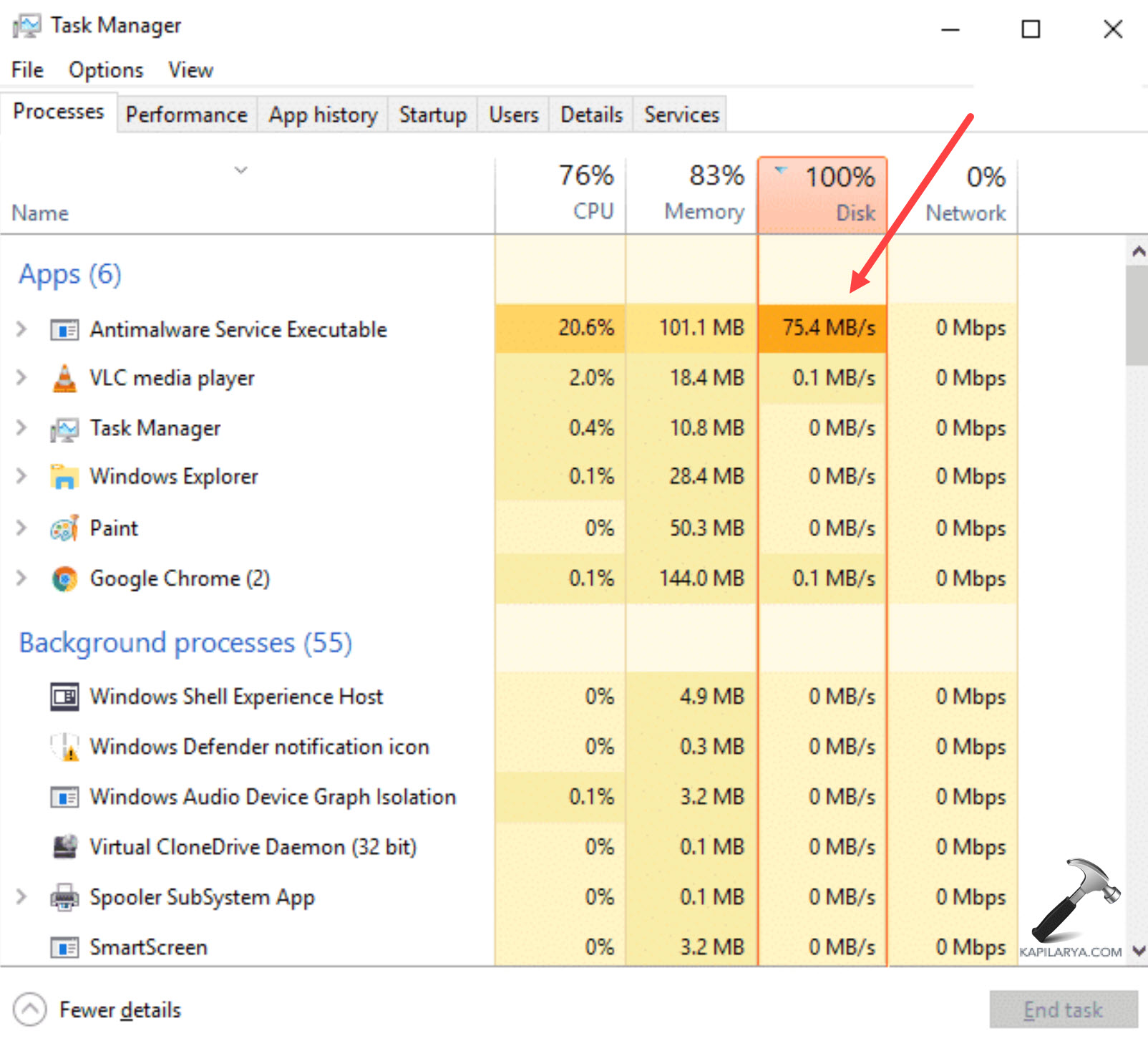Sort by the Network column header
The height and width of the screenshot is (1046, 1148).
coord(953,195)
